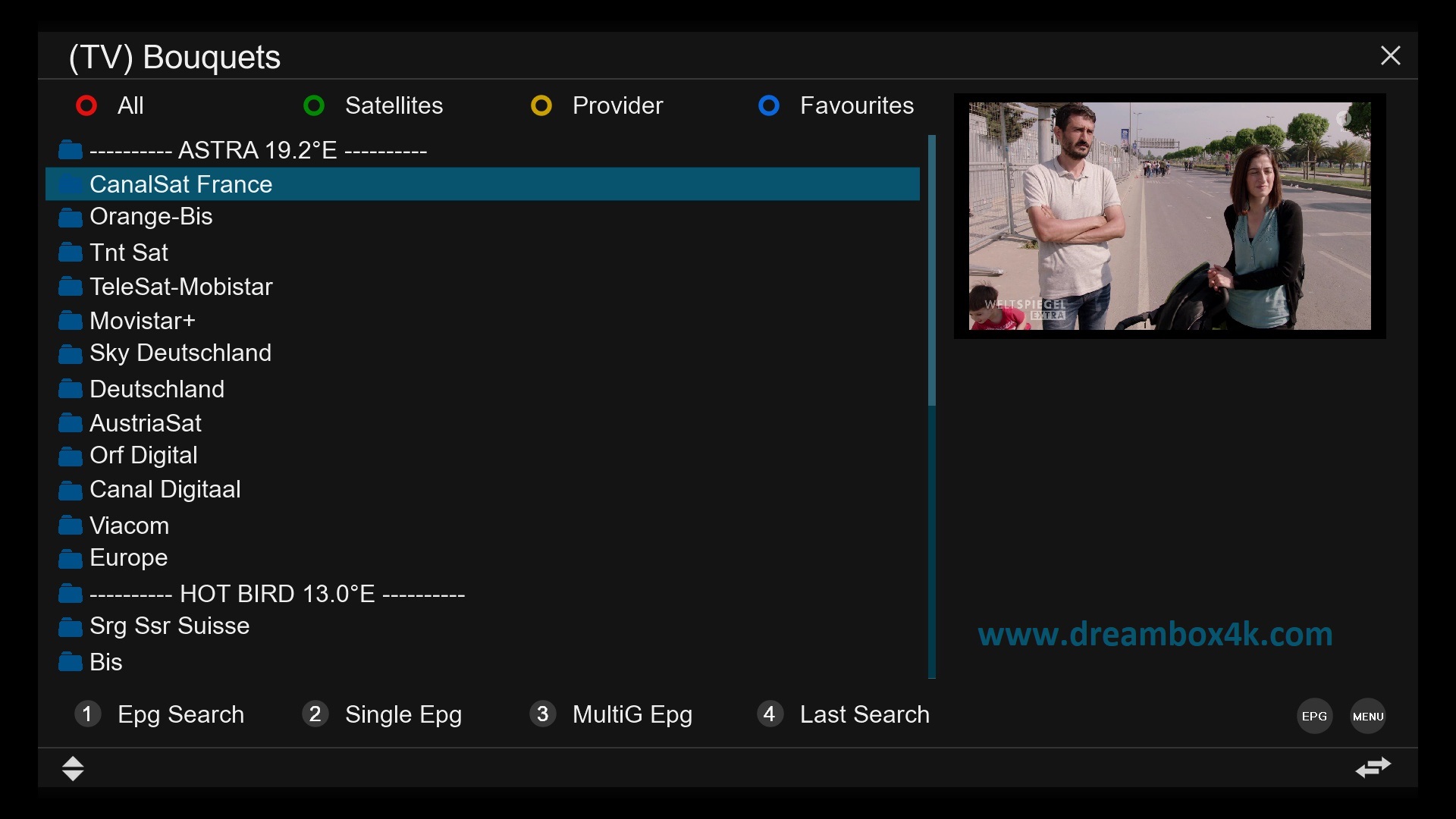Image resolution: width=1456 pixels, height=819 pixels.
Task: Open the Movistar+ bouquet
Action: [x=482, y=320]
